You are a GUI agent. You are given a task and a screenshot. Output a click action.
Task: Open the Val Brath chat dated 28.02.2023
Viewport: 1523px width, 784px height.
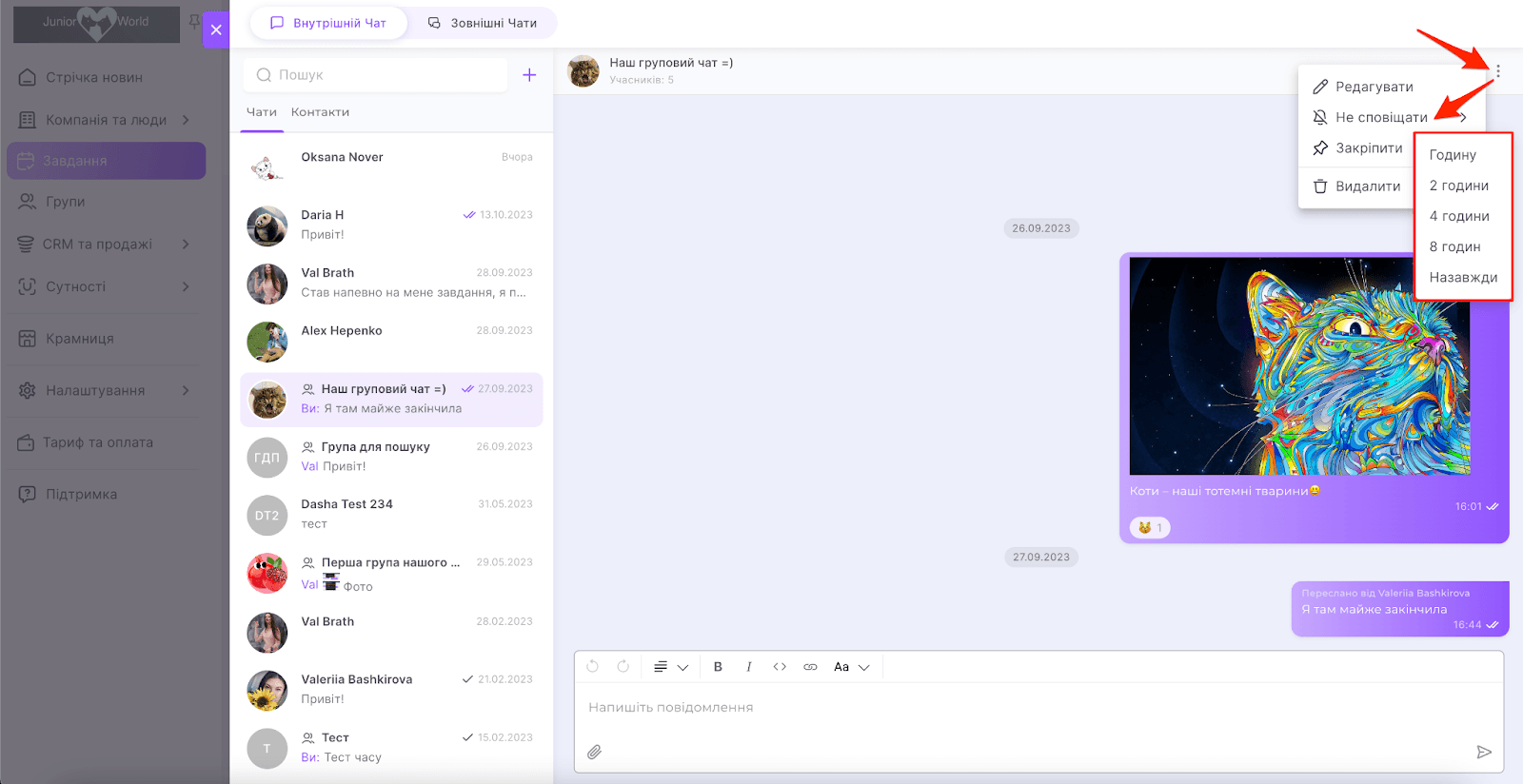point(391,632)
